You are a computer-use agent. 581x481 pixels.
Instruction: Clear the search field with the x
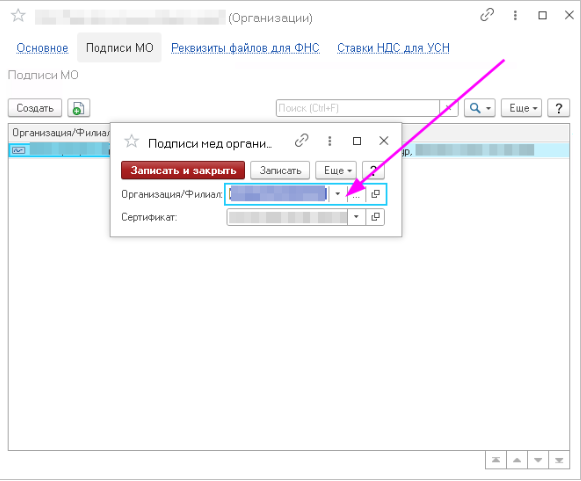point(448,108)
